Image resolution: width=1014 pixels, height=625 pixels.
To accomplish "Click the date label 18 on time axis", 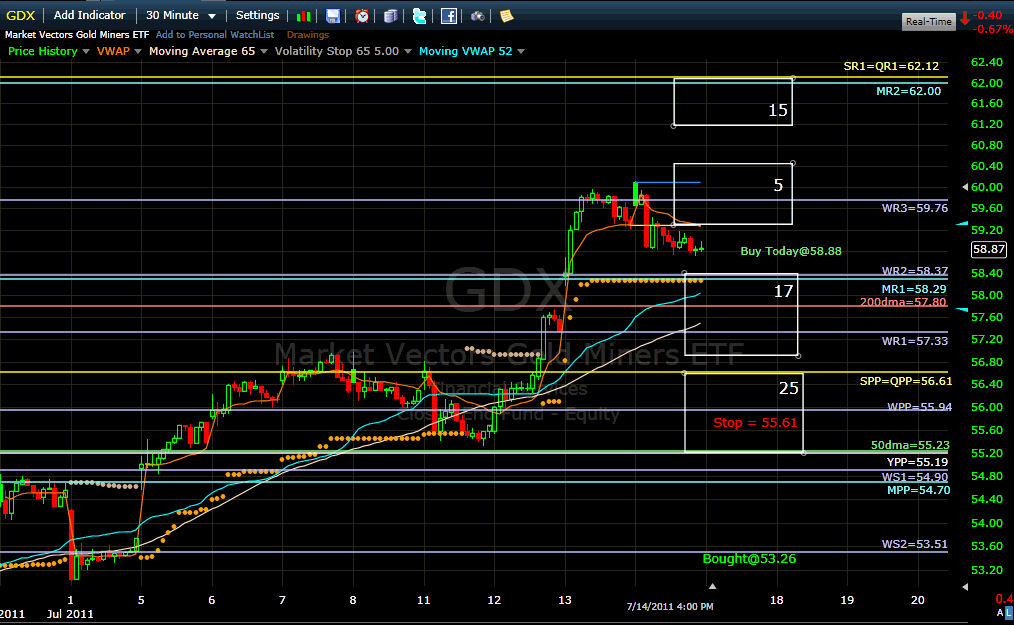I will [777, 600].
